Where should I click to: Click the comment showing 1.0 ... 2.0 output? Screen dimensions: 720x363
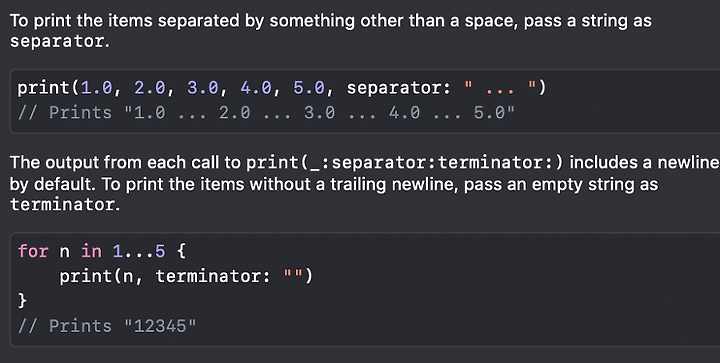pos(266,112)
